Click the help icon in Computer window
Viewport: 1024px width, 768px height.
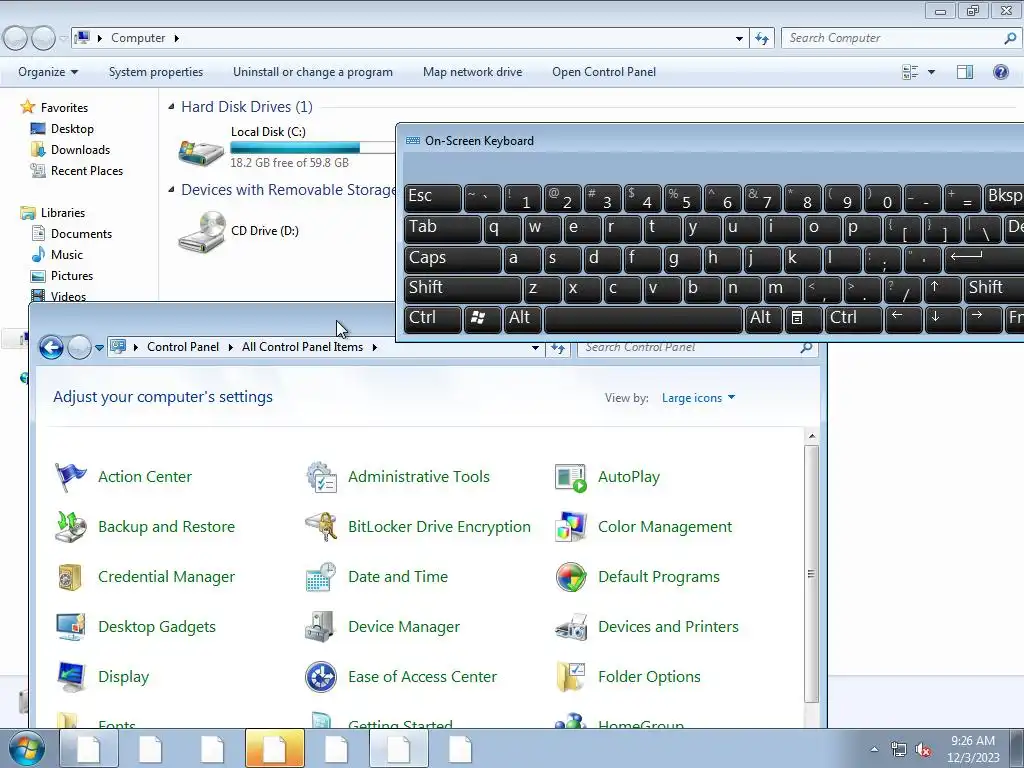(1000, 72)
